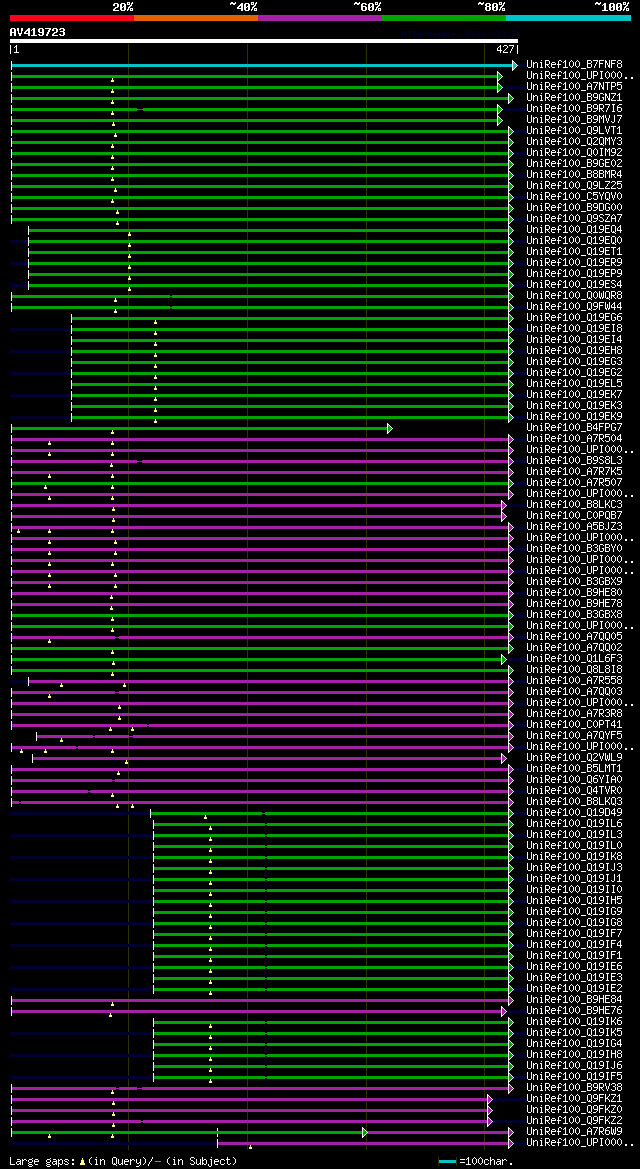
Task: Go to the UniRef100_B9HE76 label
Action: tap(574, 1010)
